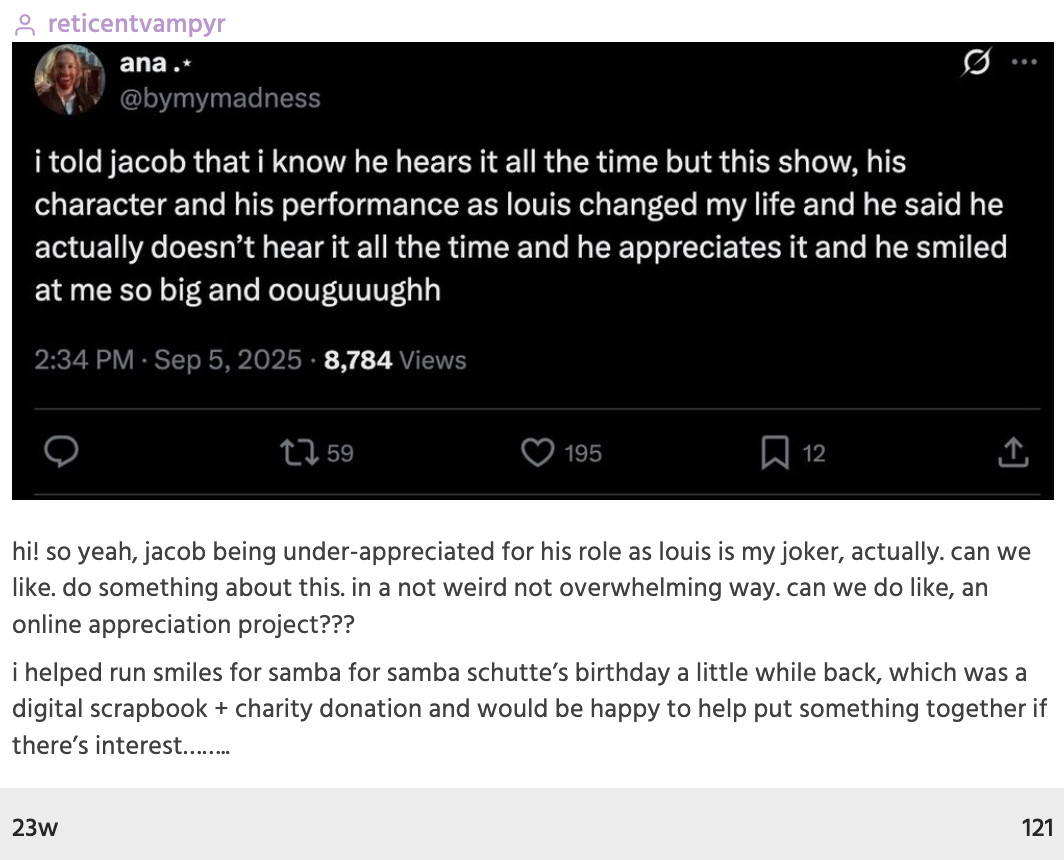Viewport: 1064px width, 860px height.
Task: Click the retweet count 59
Action: click(340, 454)
